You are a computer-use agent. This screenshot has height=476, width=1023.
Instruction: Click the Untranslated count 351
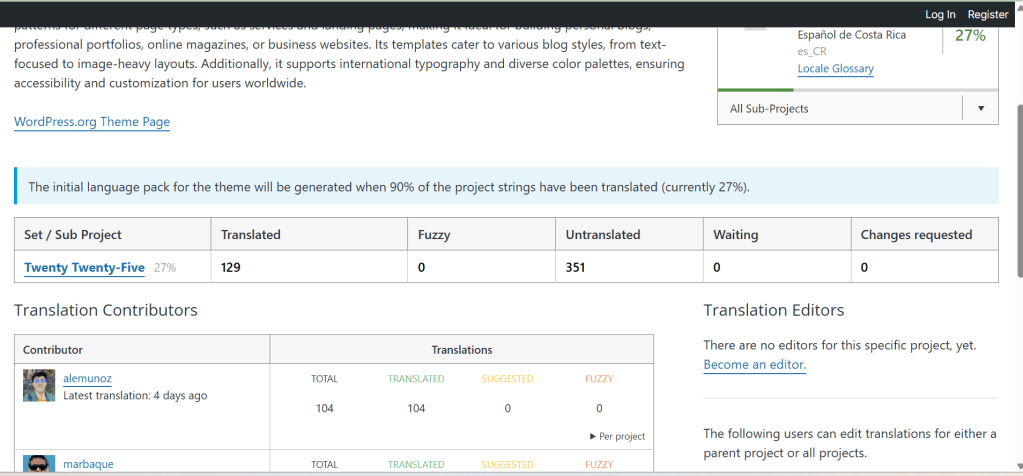(x=575, y=267)
